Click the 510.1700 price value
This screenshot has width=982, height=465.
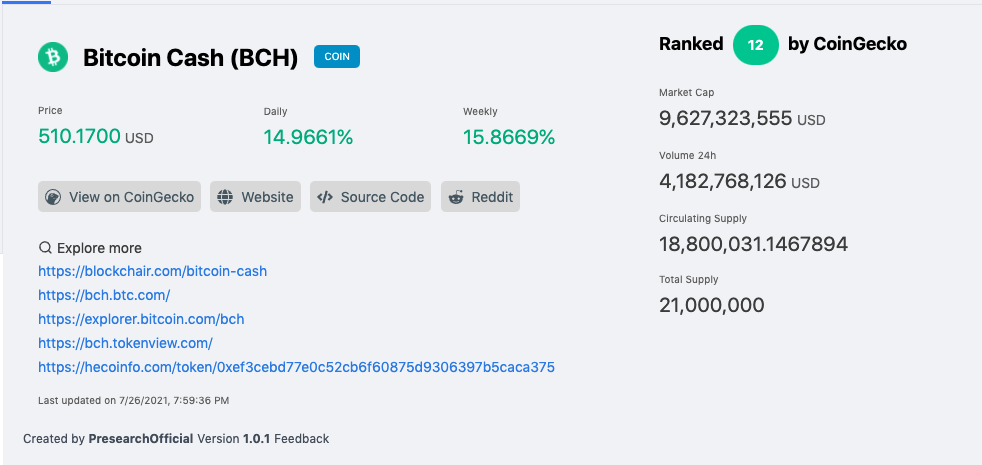point(80,136)
